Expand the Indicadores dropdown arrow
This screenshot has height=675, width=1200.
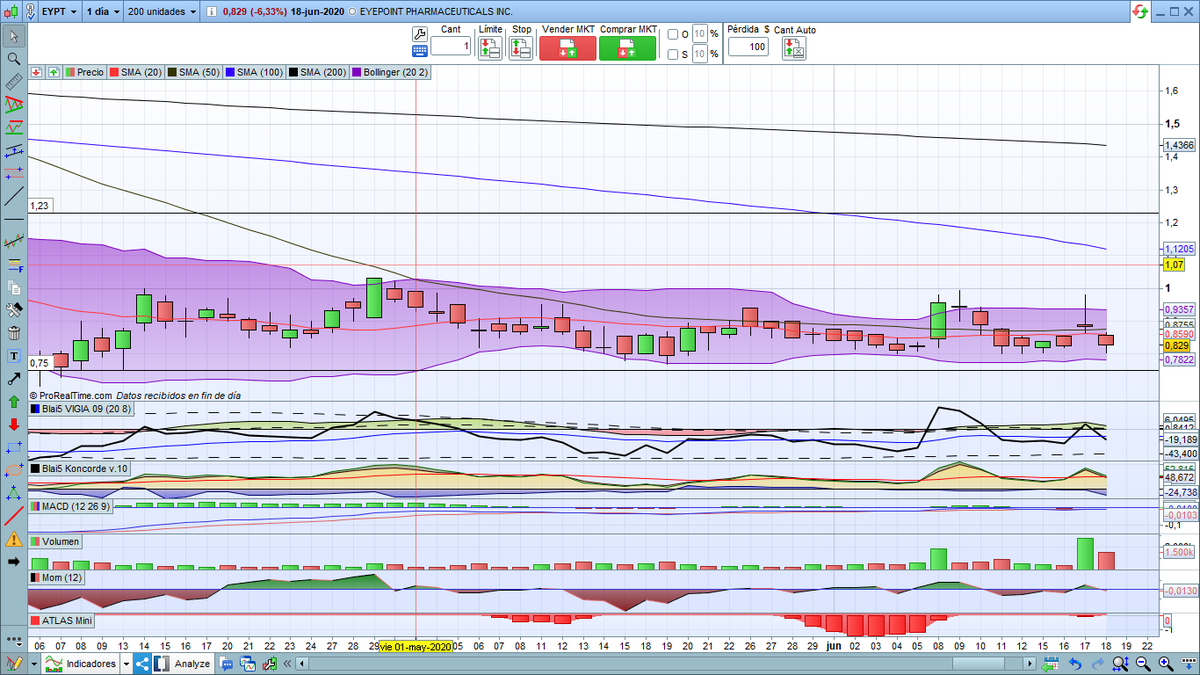pos(125,663)
